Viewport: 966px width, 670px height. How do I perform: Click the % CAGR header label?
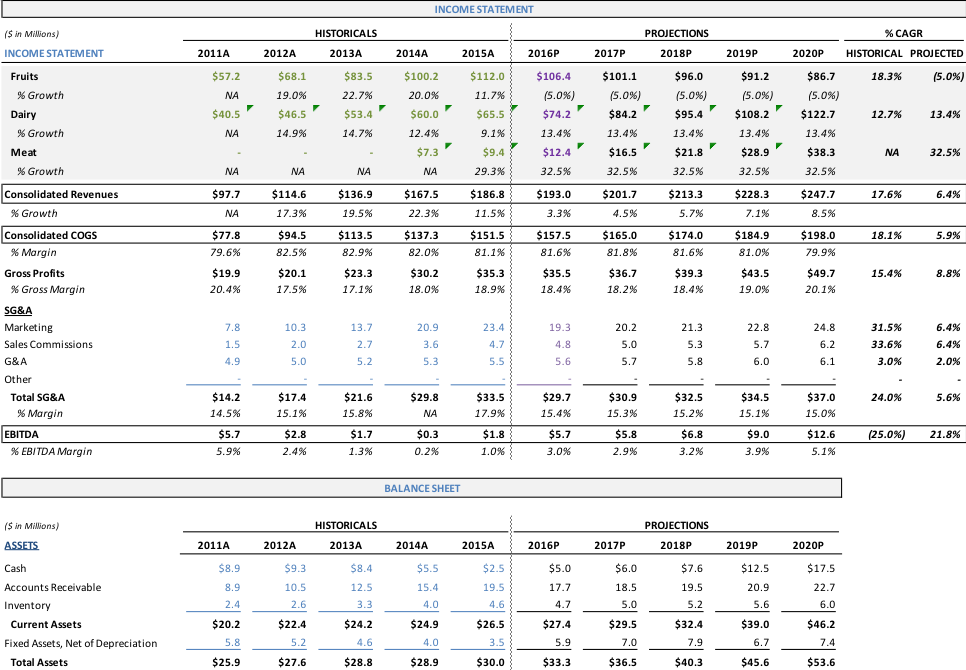903,33
